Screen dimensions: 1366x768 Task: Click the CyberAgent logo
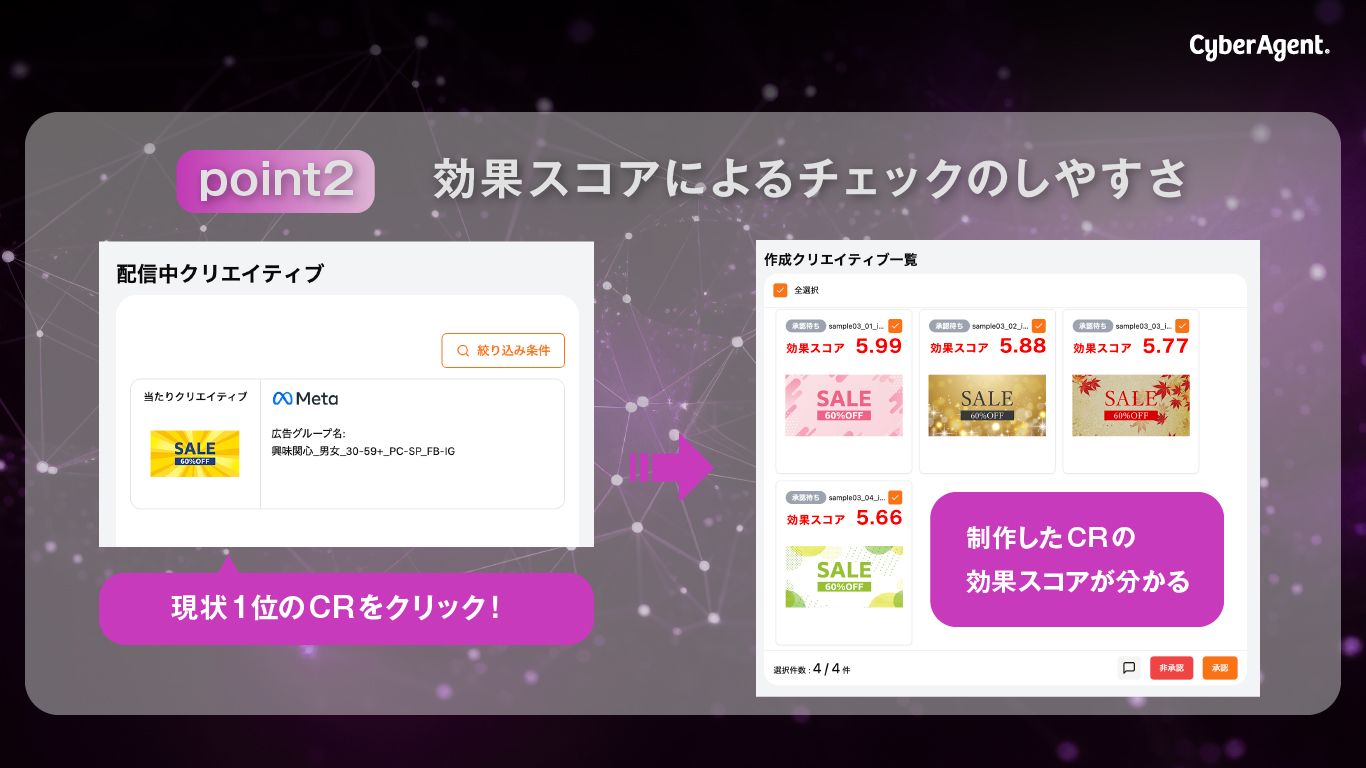1259,46
